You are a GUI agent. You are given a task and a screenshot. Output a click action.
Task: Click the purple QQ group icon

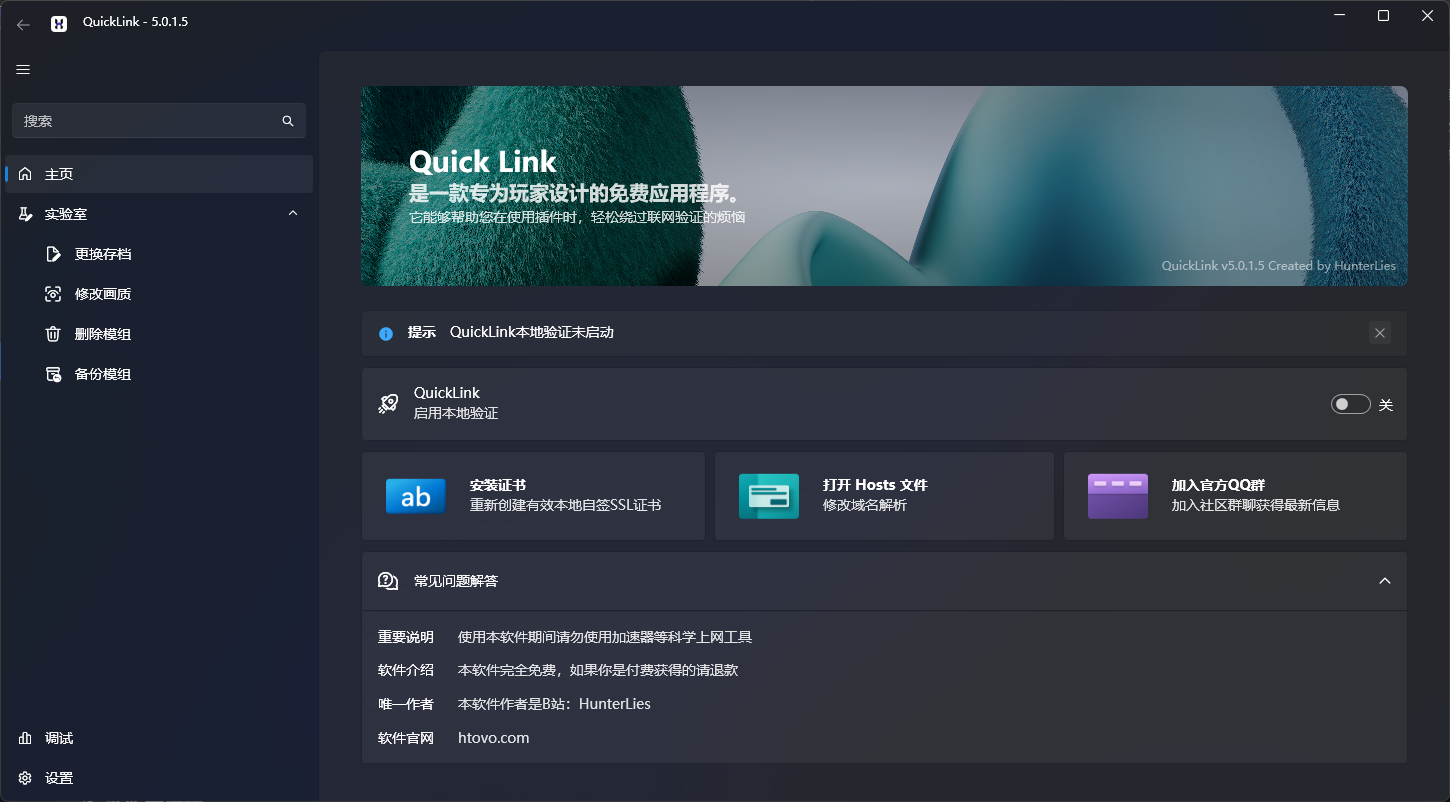1118,496
